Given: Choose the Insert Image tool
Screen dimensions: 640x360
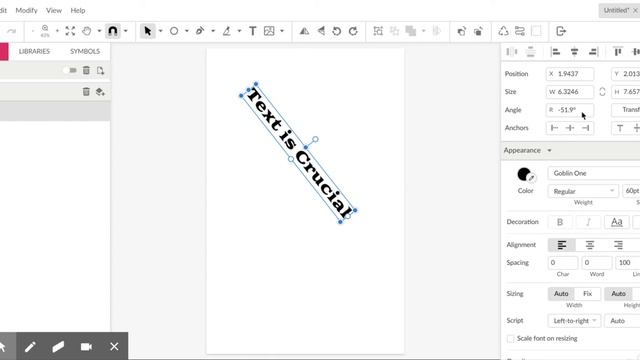Looking at the screenshot, I should click(269, 31).
